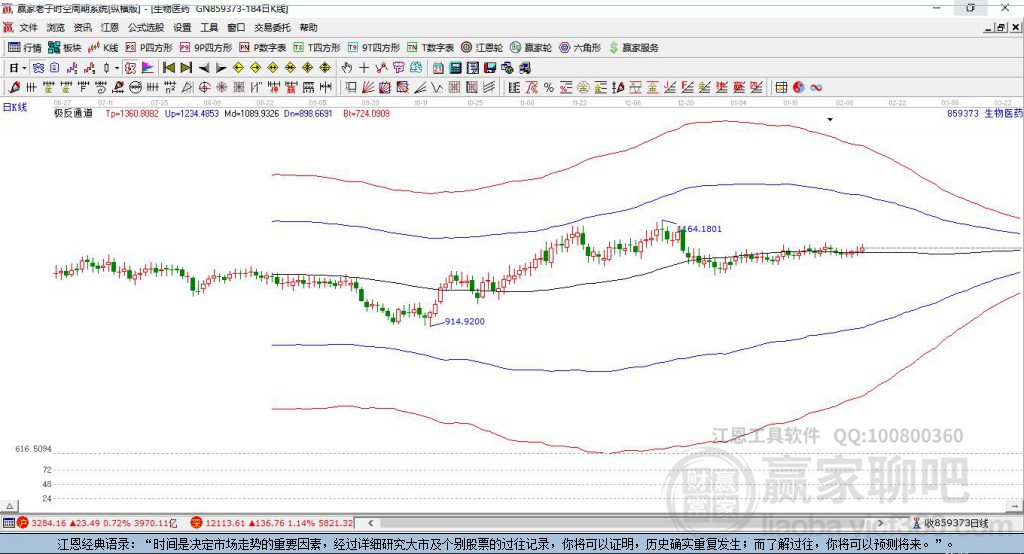Viewport: 1024px width, 554px height.
Task: Open the 9T四方形 tool
Action: click(x=374, y=48)
